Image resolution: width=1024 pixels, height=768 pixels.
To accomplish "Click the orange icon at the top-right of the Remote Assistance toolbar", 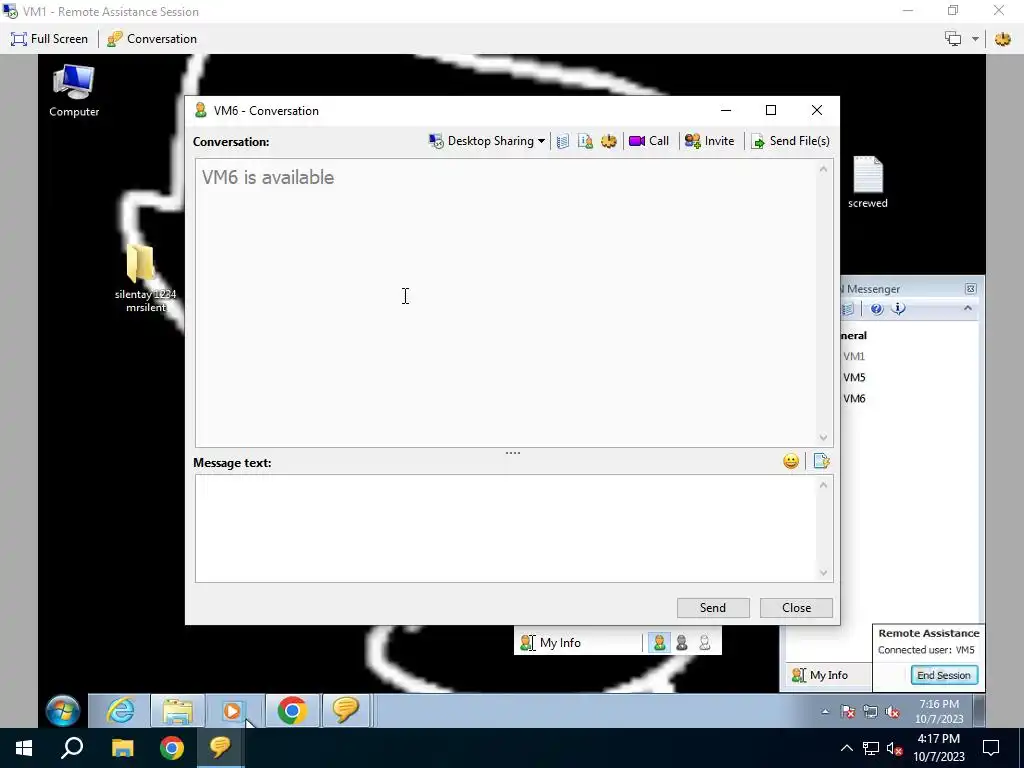I will point(1002,39).
